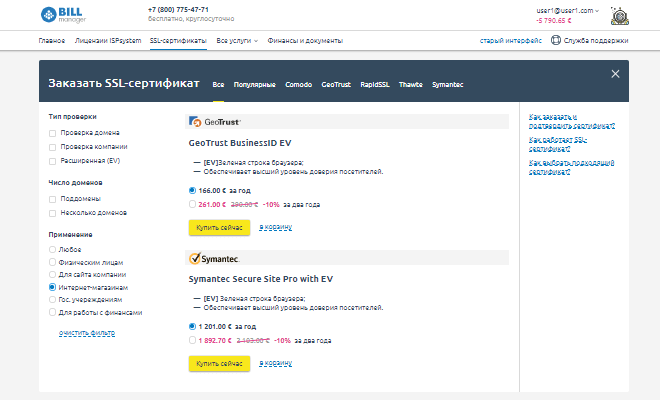Select Интернет-магазинам radio option
Image resolution: width=660 pixels, height=400 pixels.
click(52, 287)
